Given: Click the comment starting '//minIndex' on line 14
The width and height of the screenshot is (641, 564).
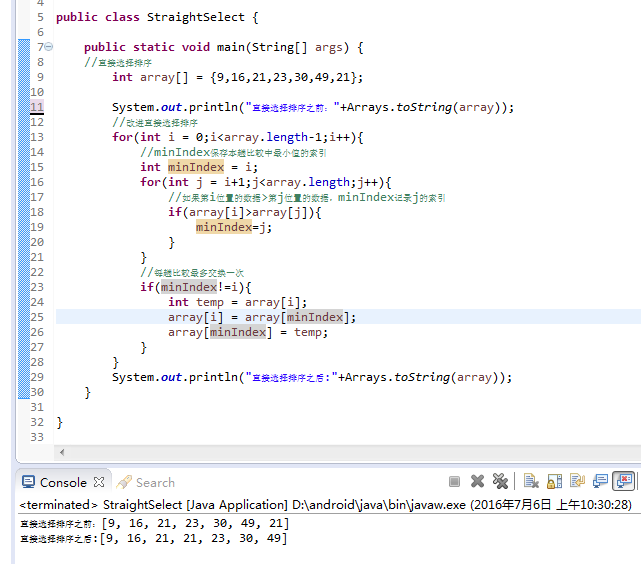Looking at the screenshot, I should point(233,152).
